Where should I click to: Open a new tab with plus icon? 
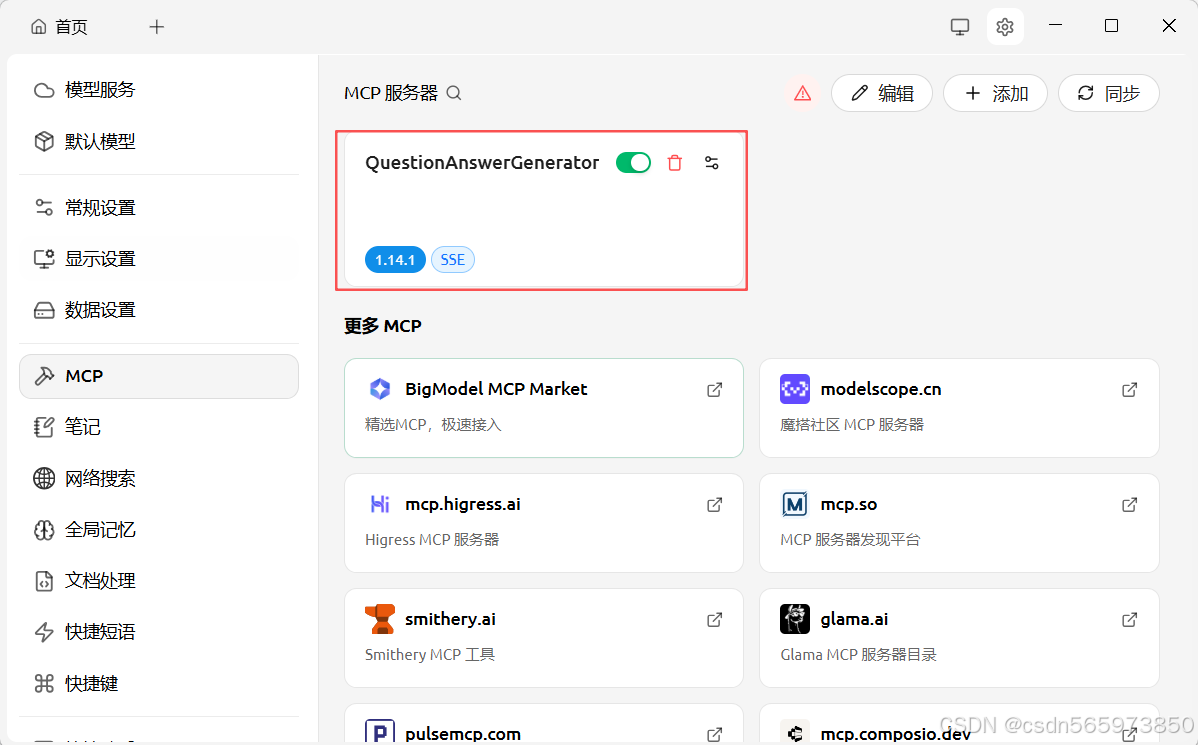(157, 27)
